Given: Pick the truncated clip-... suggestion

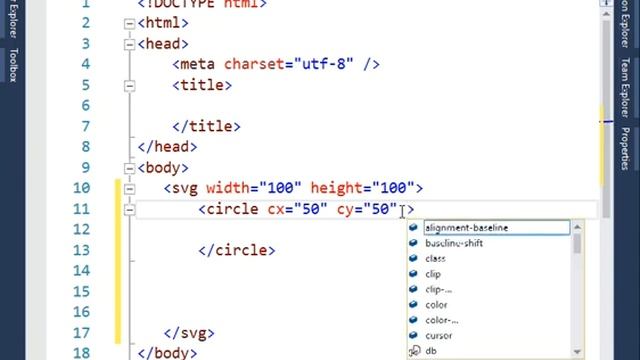Looking at the screenshot, I should tap(438, 289).
